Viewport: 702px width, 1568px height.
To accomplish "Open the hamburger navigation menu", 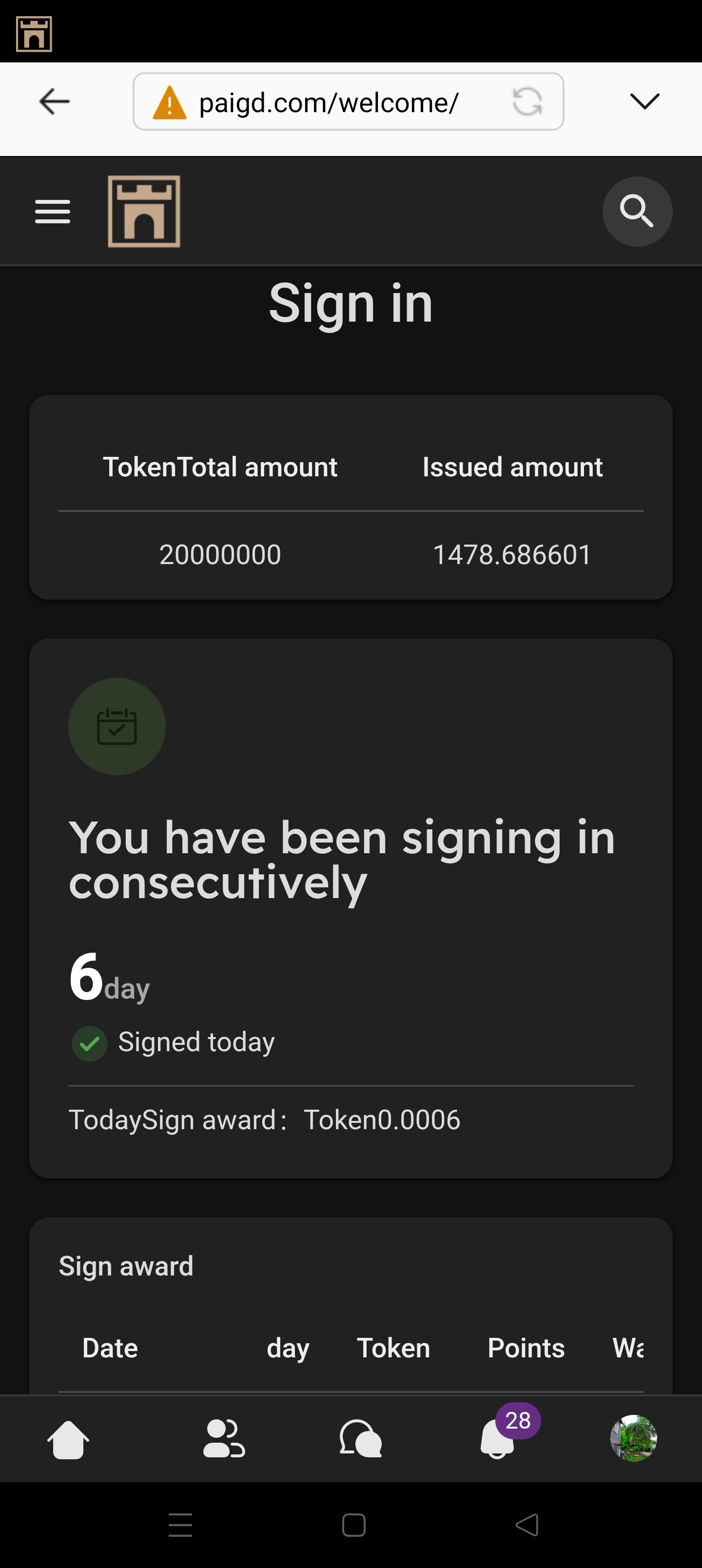I will (52, 211).
